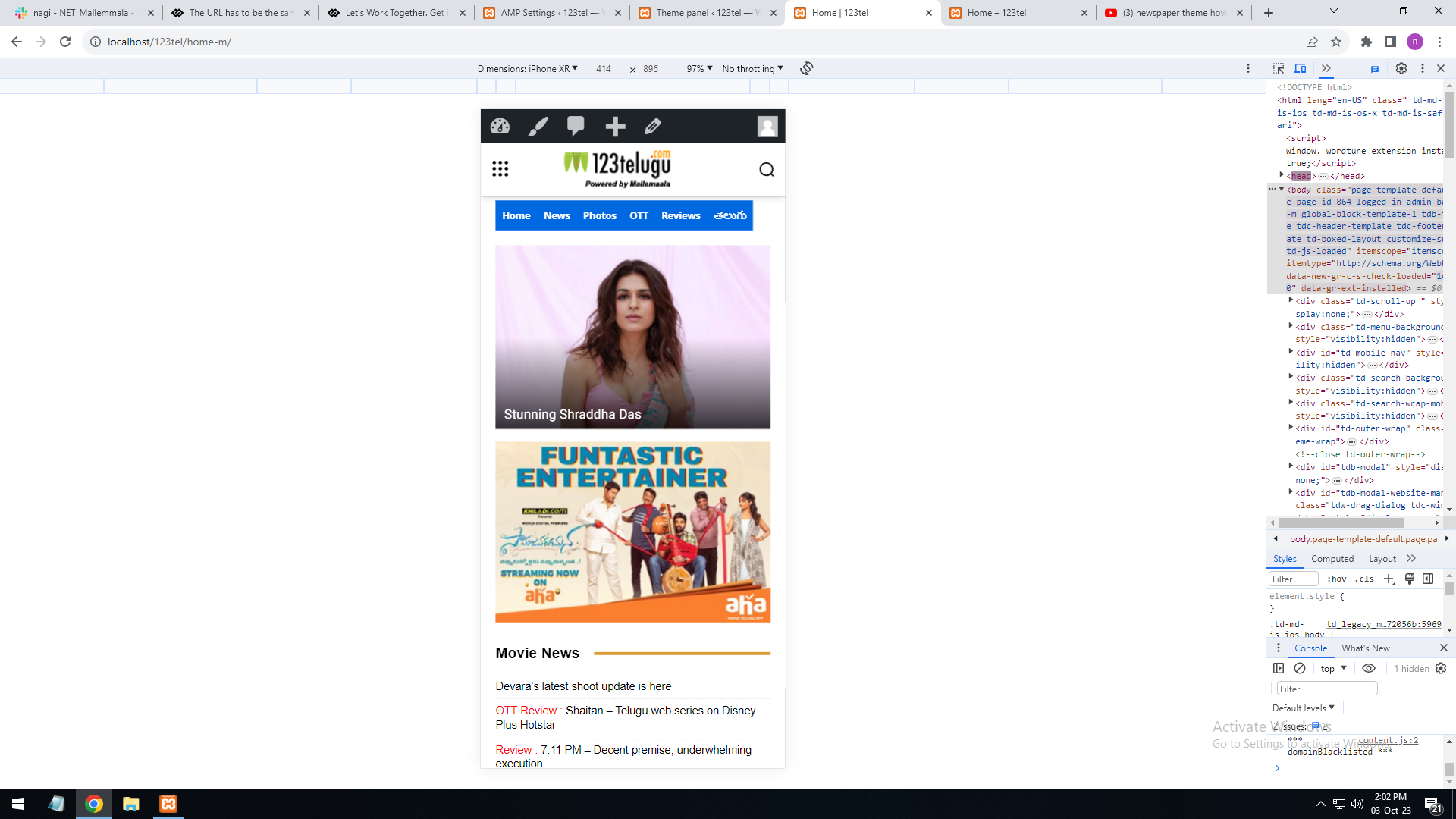The width and height of the screenshot is (1456, 819).
Task: Clear the console
Action: 1300,668
